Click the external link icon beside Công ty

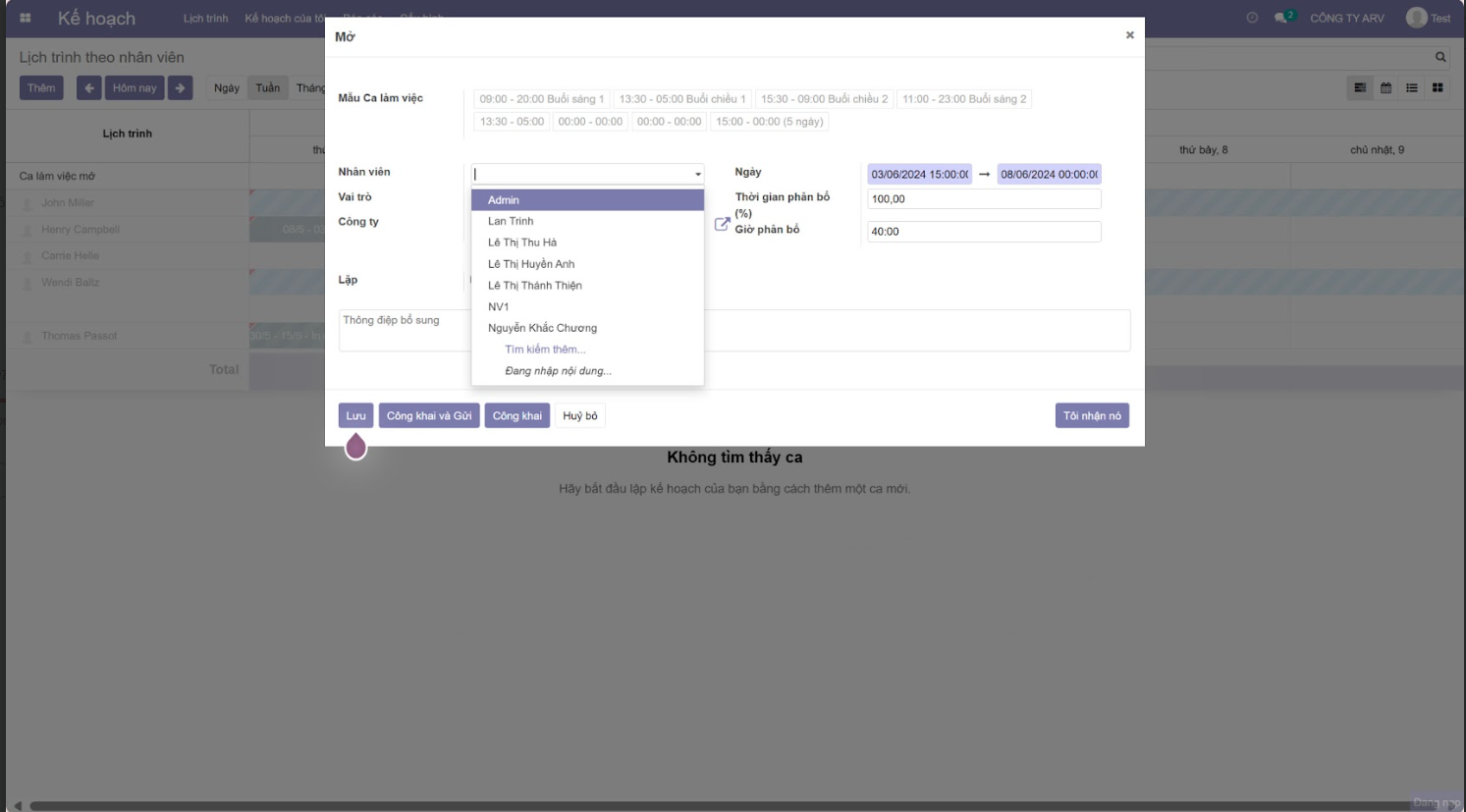722,224
